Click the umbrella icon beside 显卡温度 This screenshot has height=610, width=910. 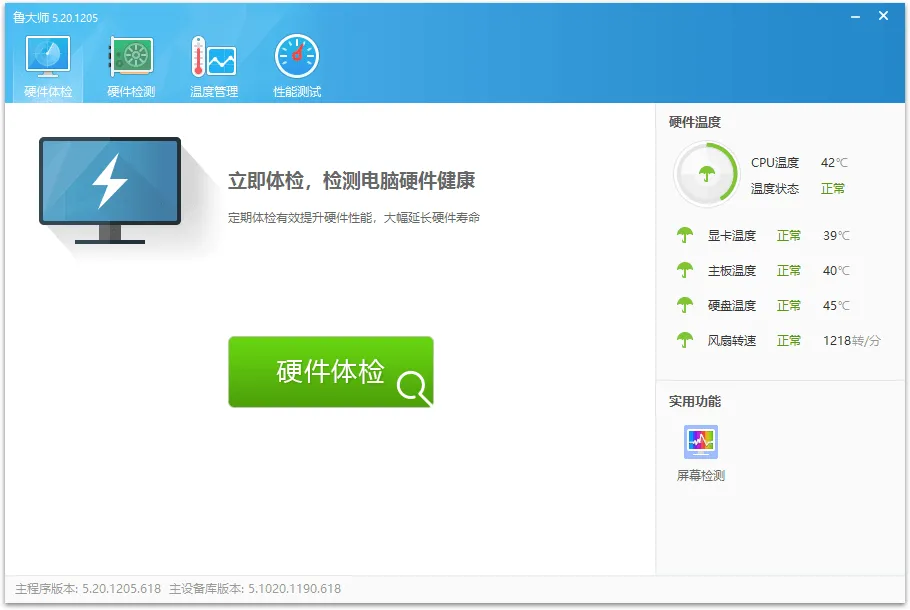click(685, 236)
